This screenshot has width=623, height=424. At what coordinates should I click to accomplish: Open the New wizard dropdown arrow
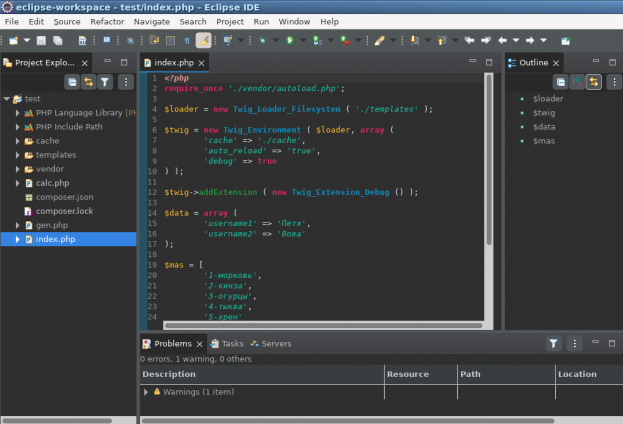pos(27,41)
